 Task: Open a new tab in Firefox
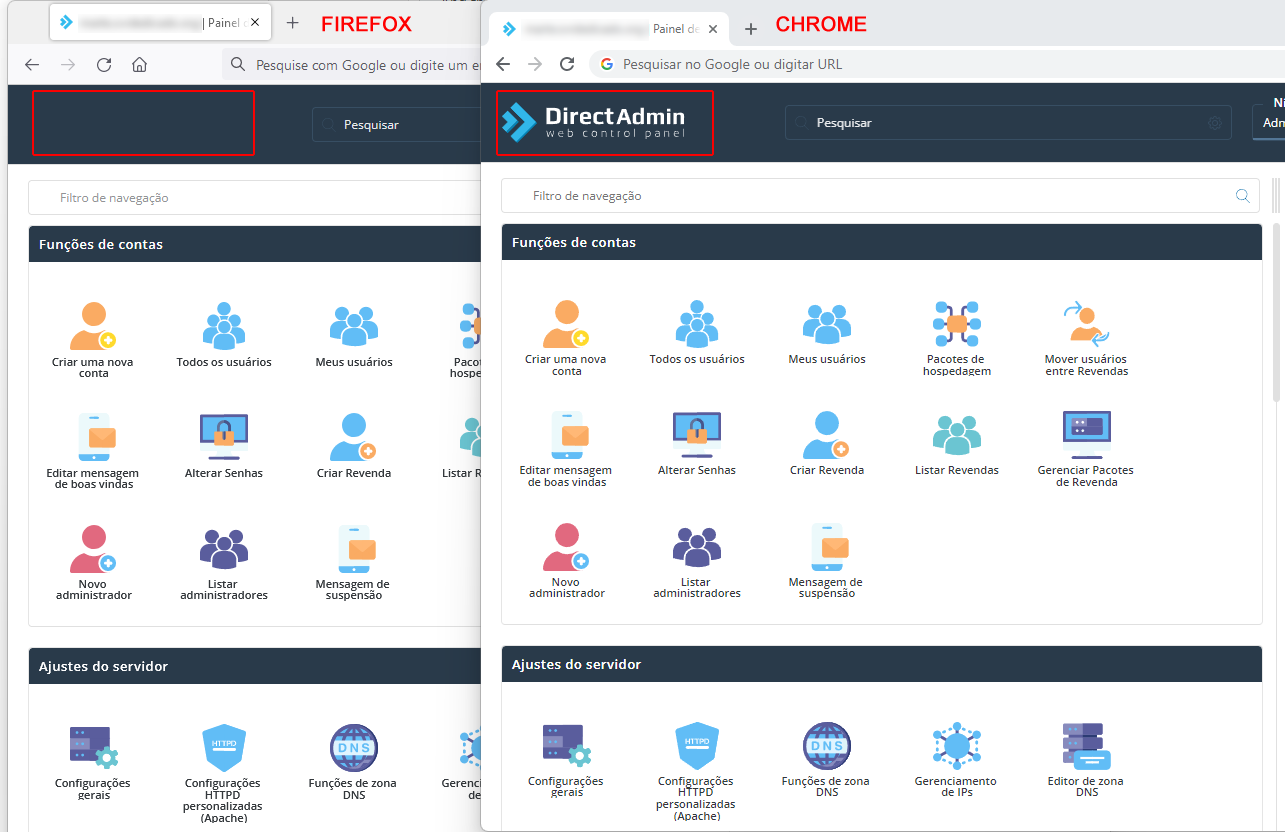[x=292, y=23]
